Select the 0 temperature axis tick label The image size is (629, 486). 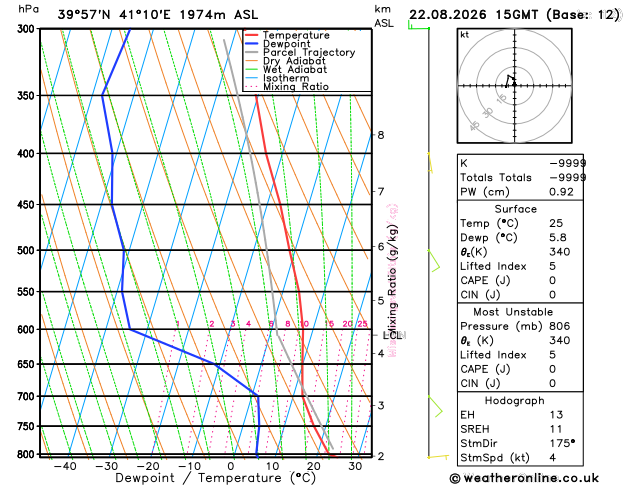coord(231,466)
